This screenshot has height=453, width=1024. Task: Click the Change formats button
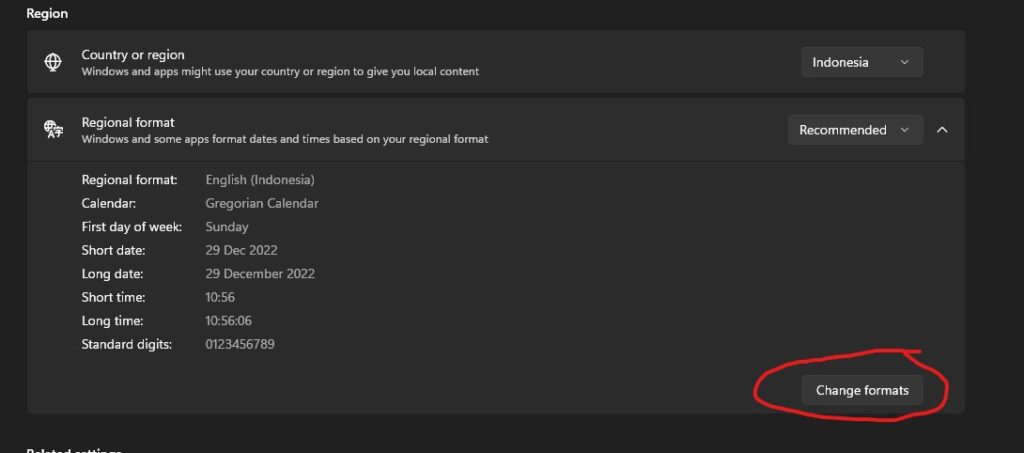862,390
